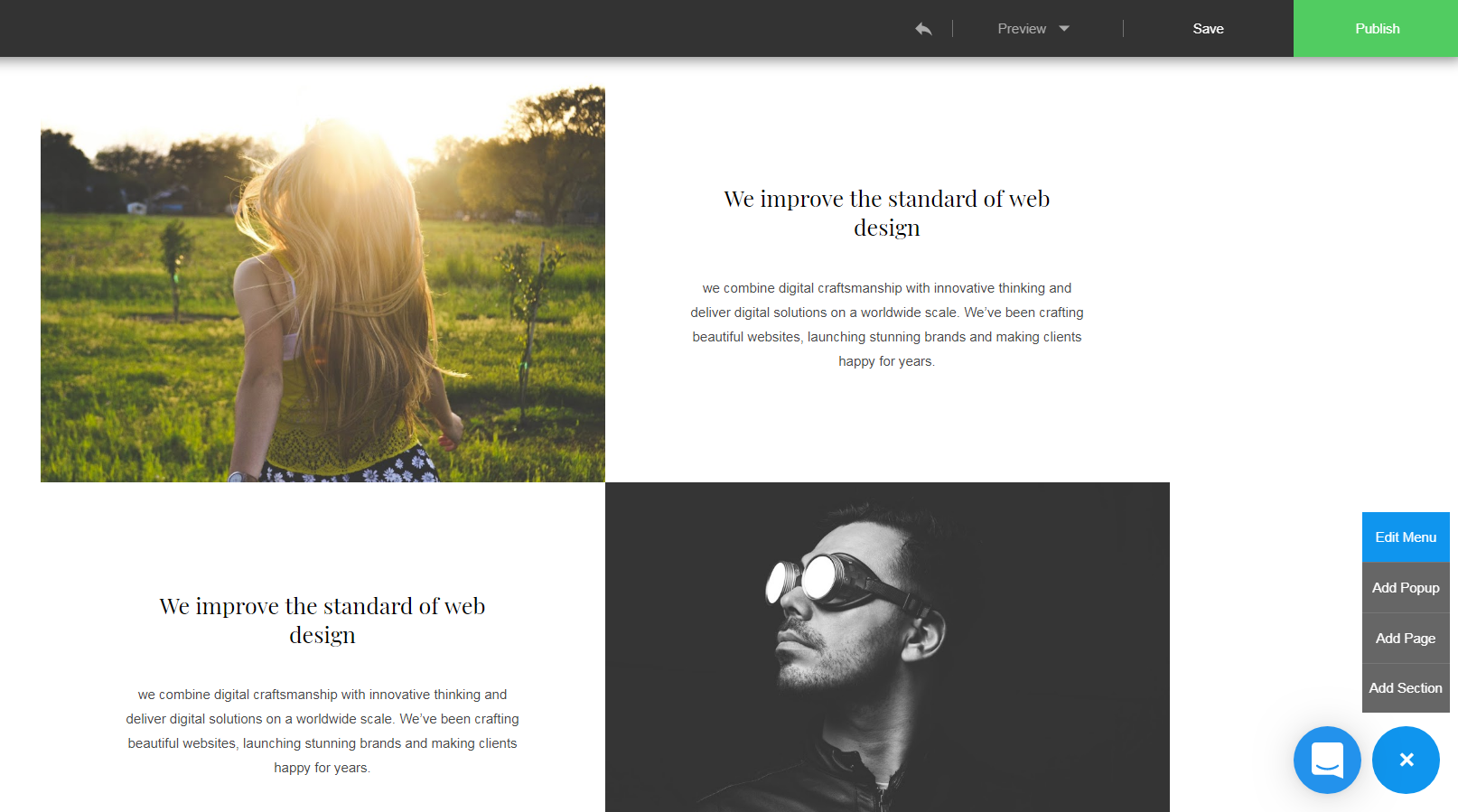Close the floating menu with X button
1458x812 pixels.
point(1406,760)
